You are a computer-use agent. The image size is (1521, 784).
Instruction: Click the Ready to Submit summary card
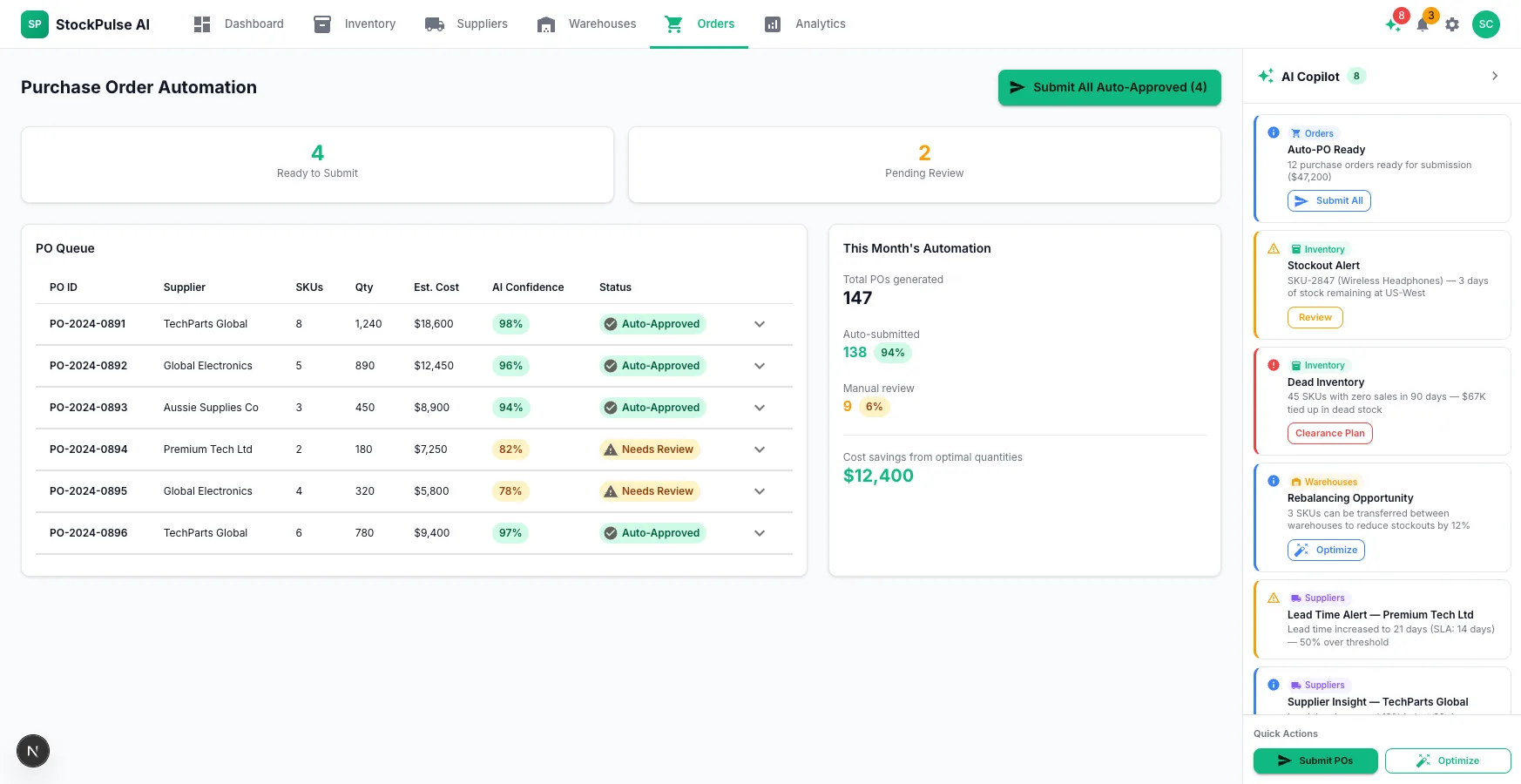tap(317, 165)
